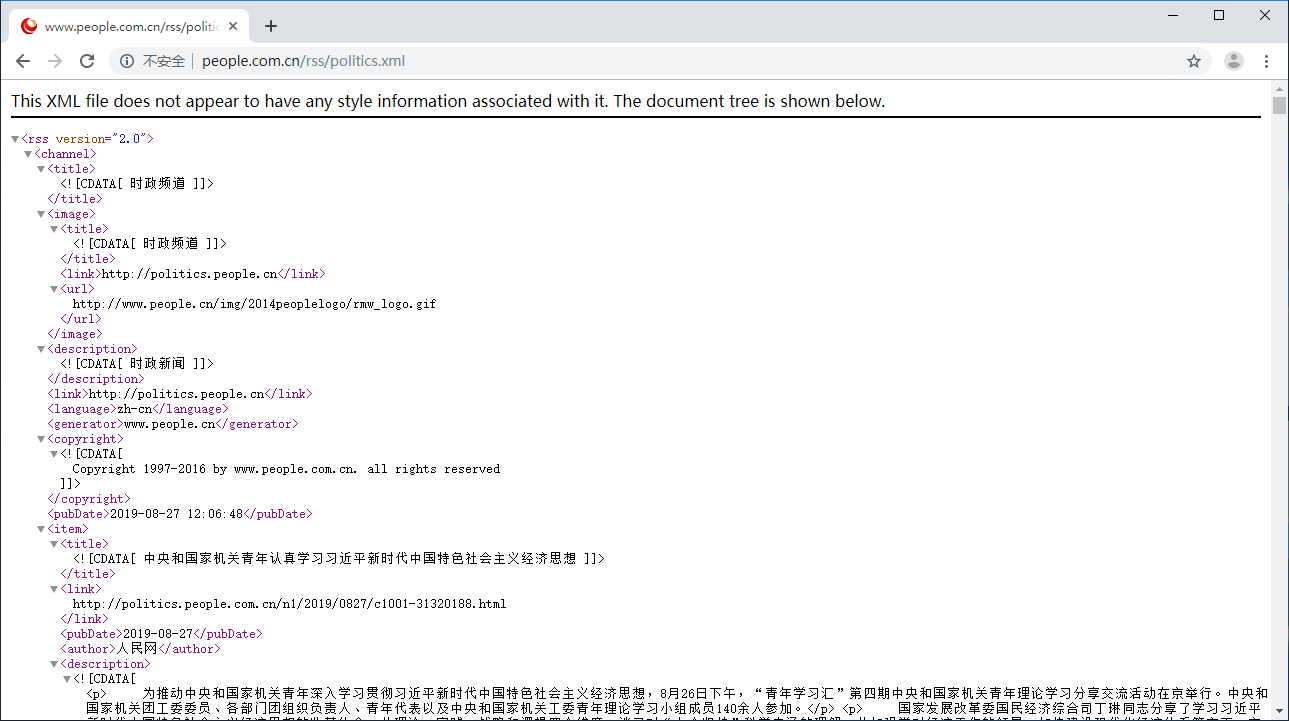The image size is (1289, 721).
Task: Collapse the first item node
Action: [41, 529]
